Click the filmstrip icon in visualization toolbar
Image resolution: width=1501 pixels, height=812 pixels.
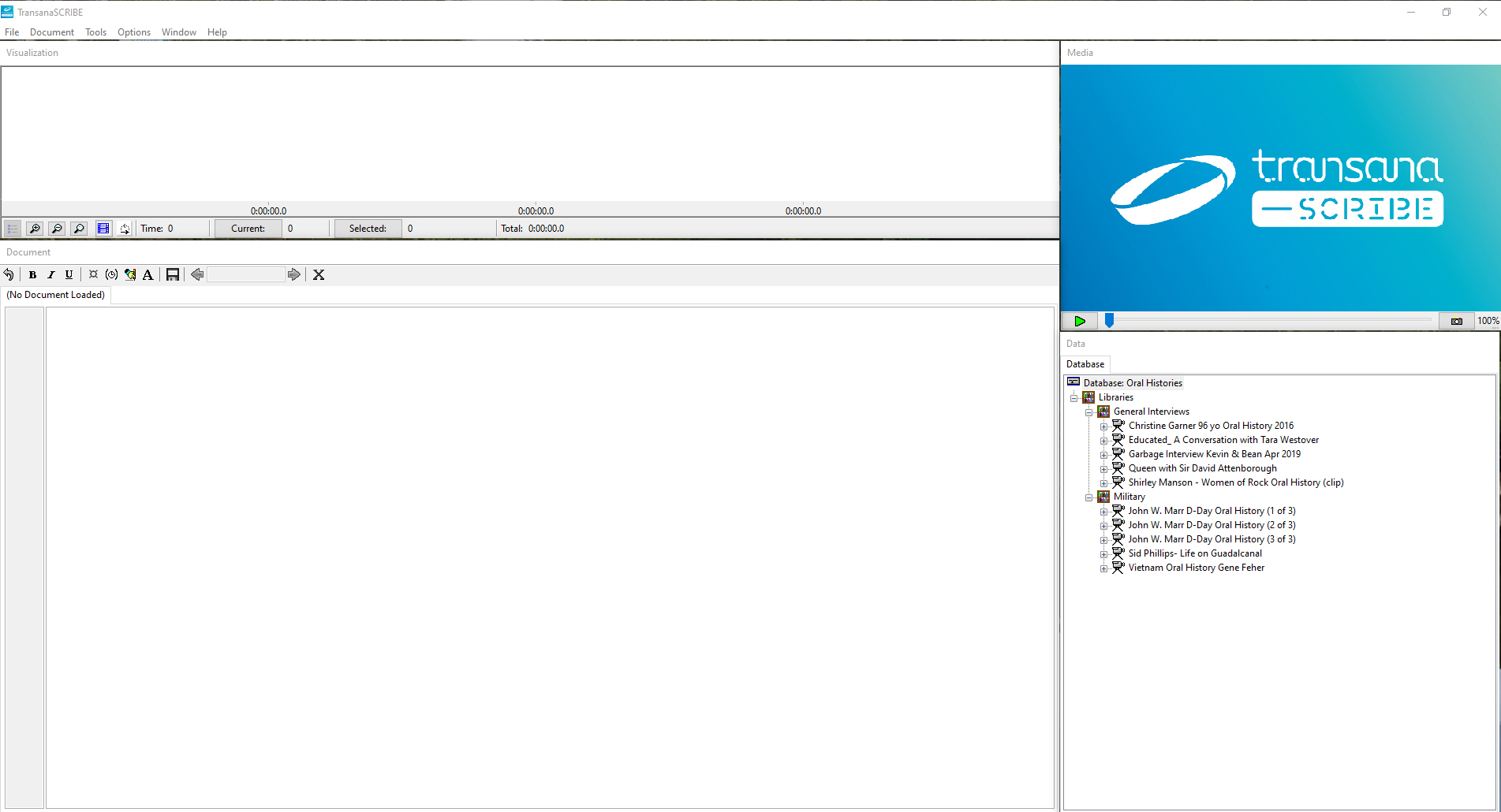[x=103, y=229]
